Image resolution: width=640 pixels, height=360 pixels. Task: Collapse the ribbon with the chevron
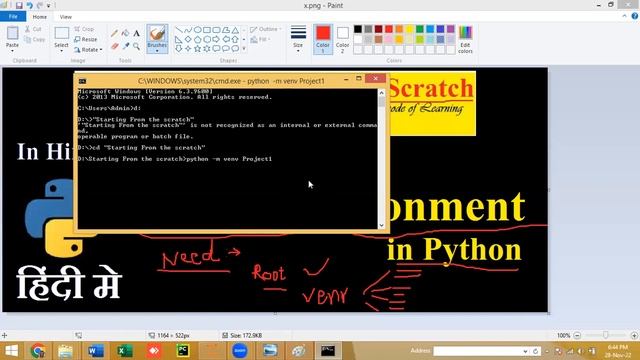pos(624,16)
